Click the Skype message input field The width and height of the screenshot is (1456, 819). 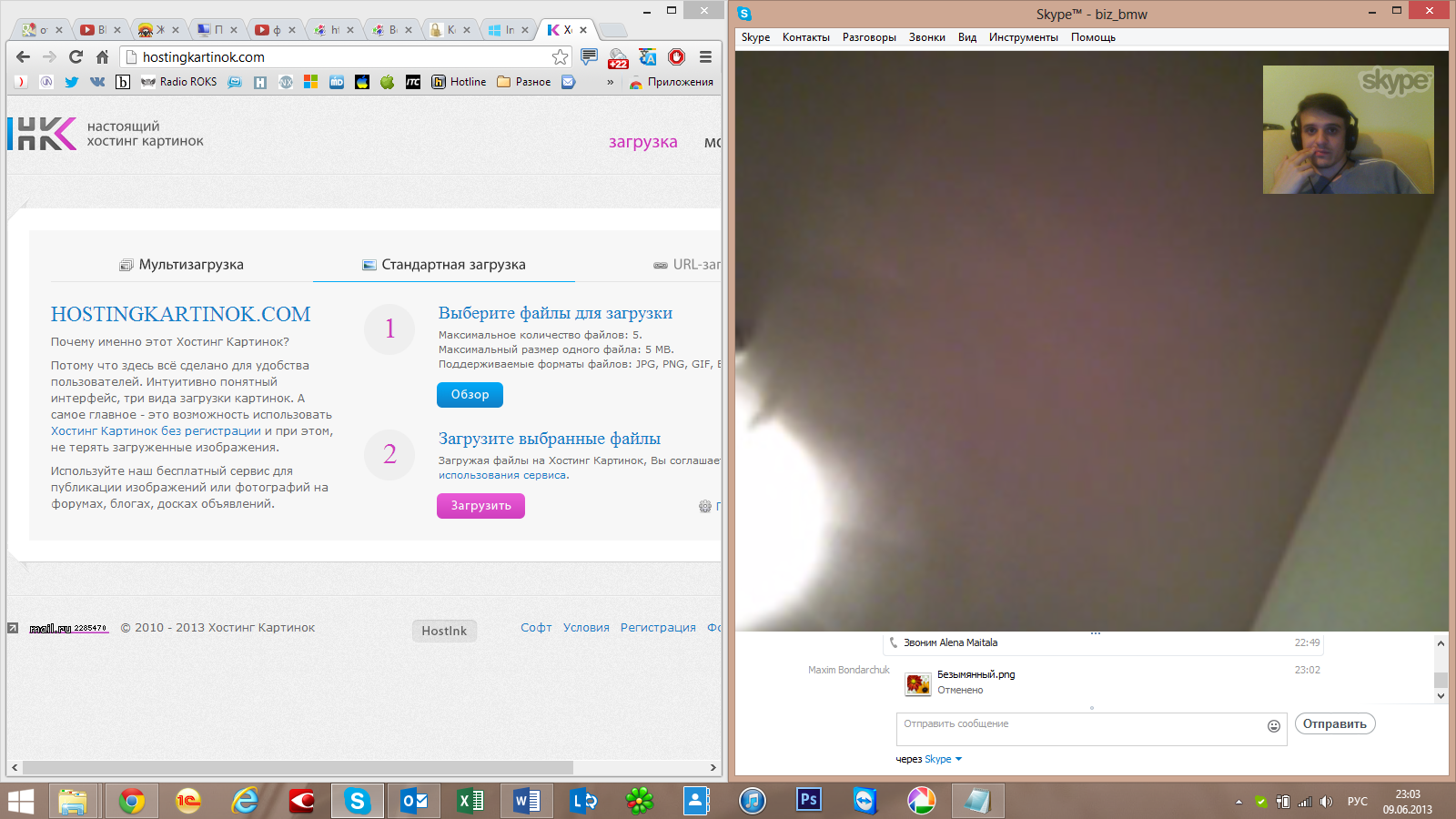click(1091, 729)
